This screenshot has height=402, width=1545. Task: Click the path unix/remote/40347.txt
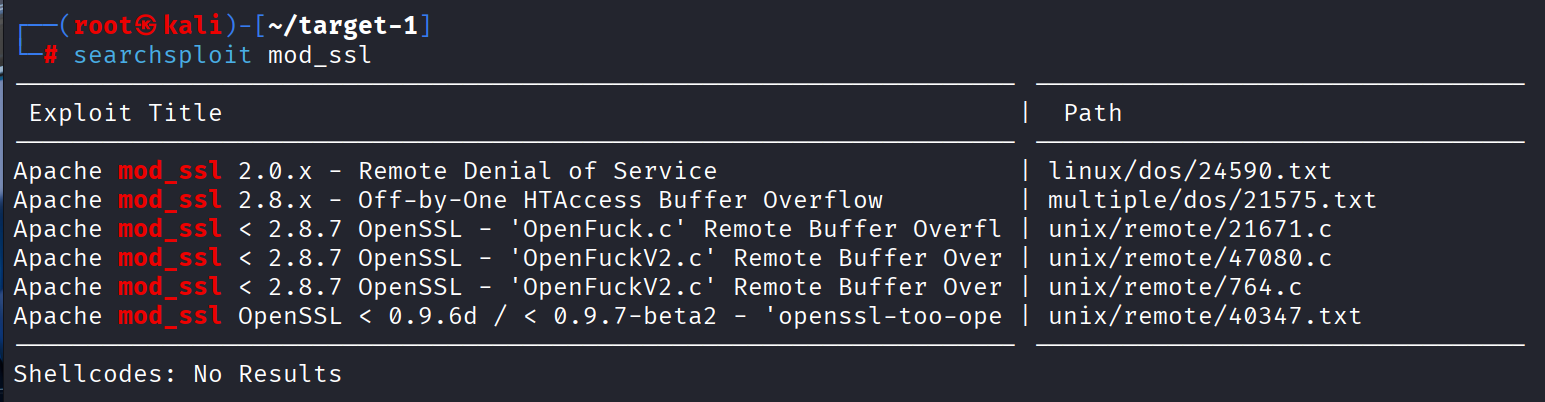(x=1204, y=316)
